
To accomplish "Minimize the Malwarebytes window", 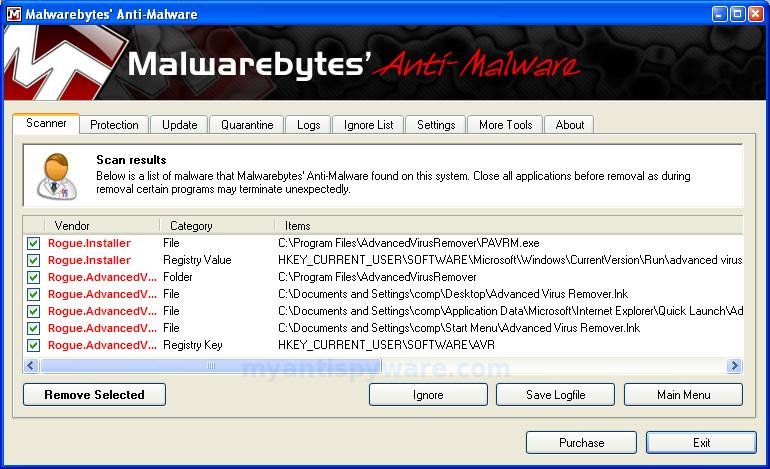I will coord(719,14).
